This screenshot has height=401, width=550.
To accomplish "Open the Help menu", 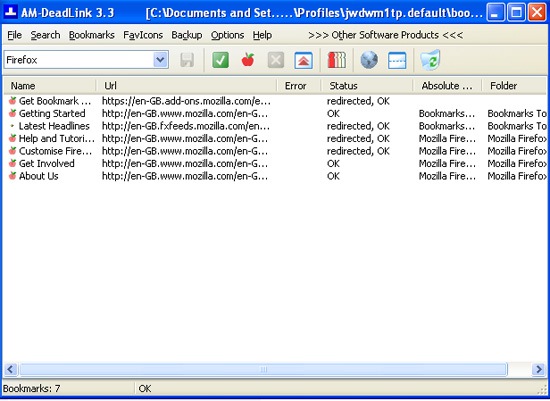I will (262, 35).
